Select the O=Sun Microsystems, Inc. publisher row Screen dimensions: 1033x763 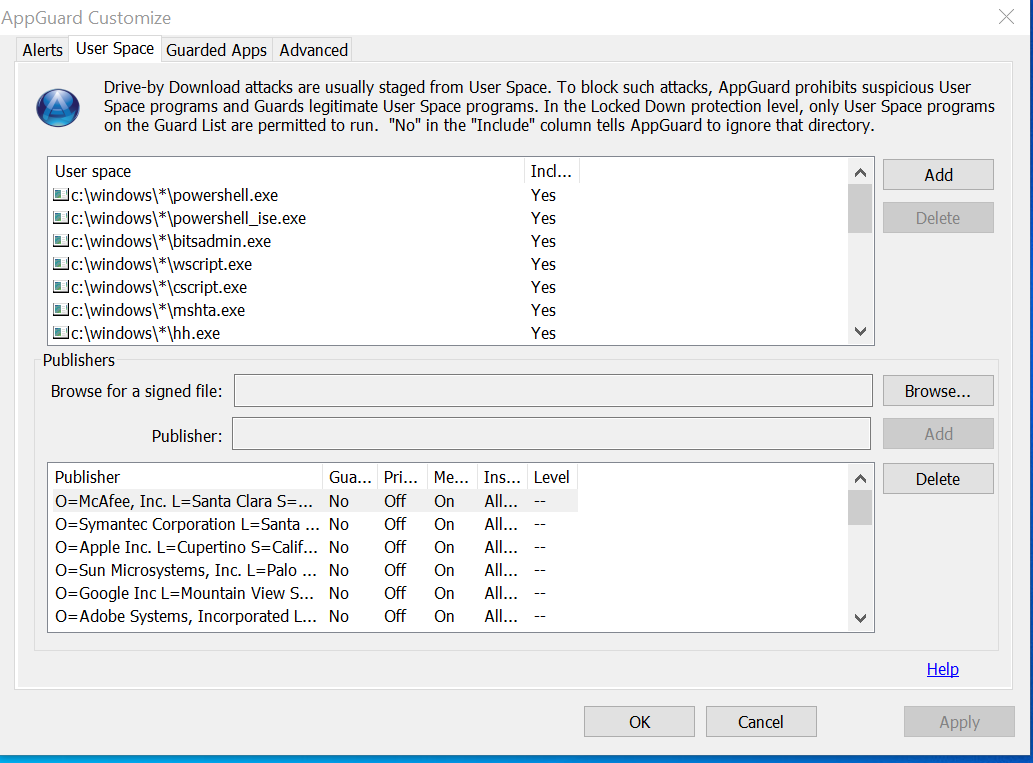[314, 570]
